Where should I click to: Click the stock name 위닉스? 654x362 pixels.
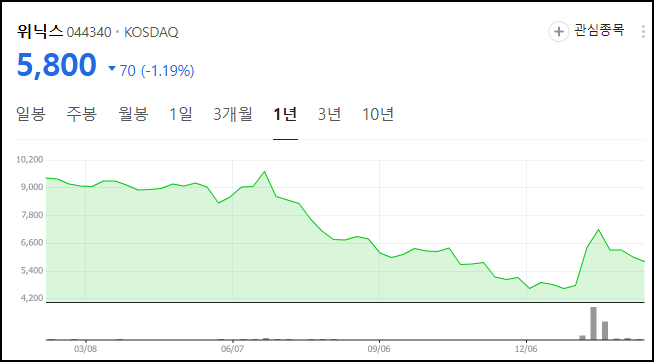(x=40, y=32)
